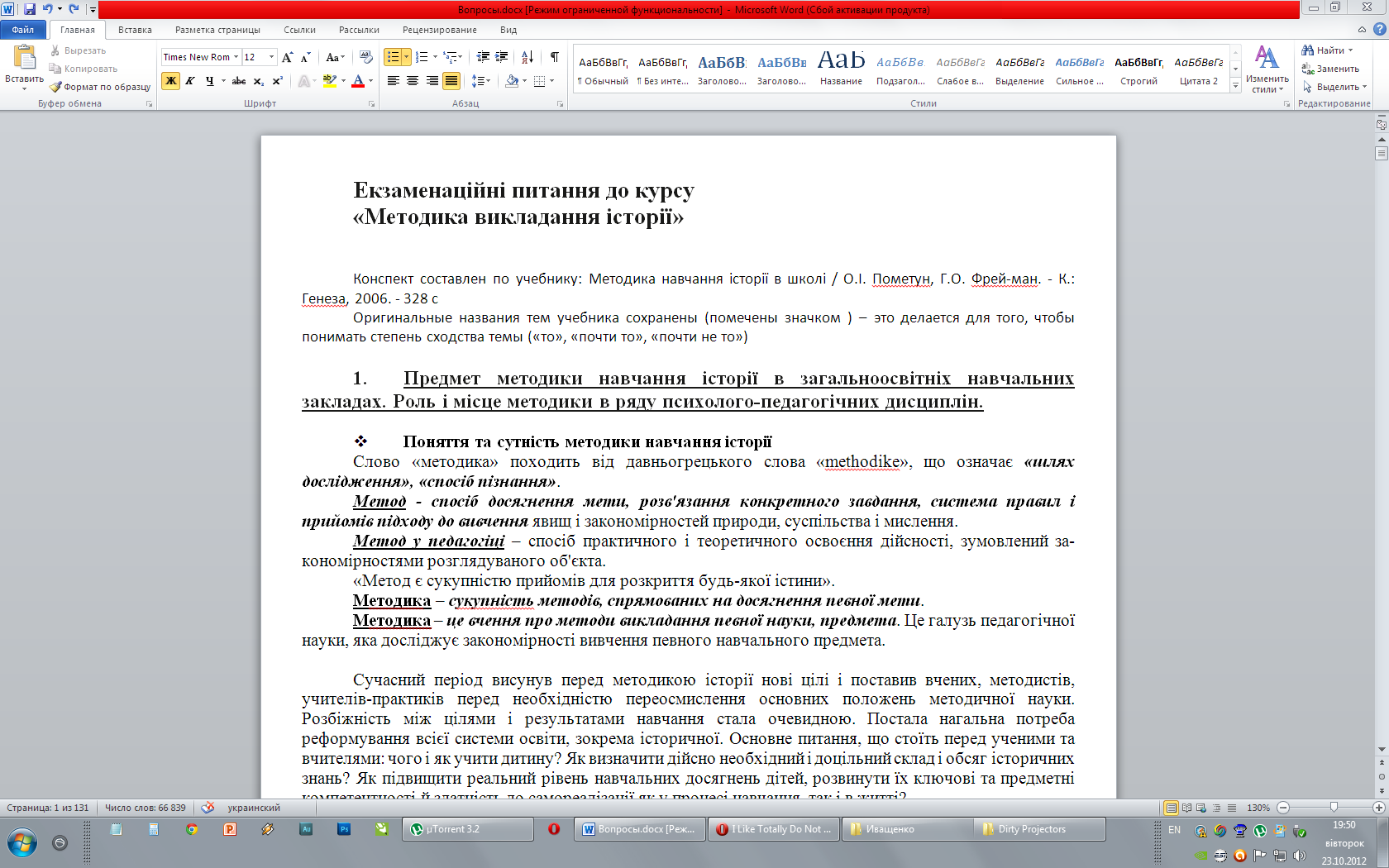Open the line spacing dropdown
This screenshot has width=1389, height=868.
(x=481, y=80)
